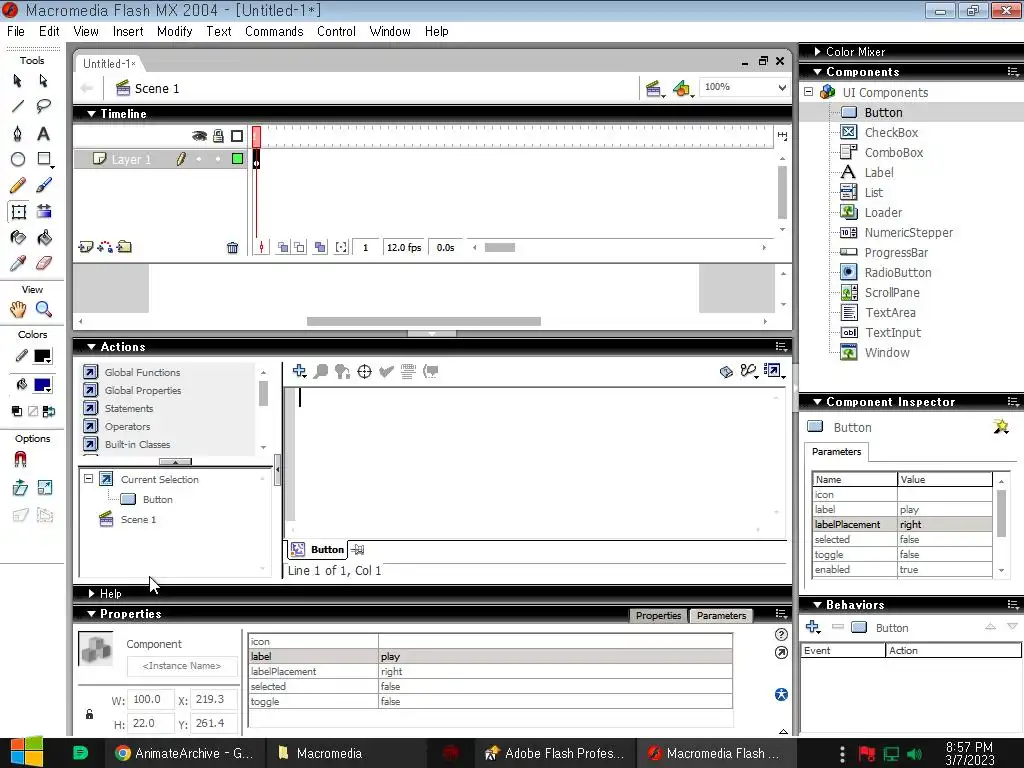1024x768 pixels.
Task: Select the Lasso tool
Action: point(43,106)
